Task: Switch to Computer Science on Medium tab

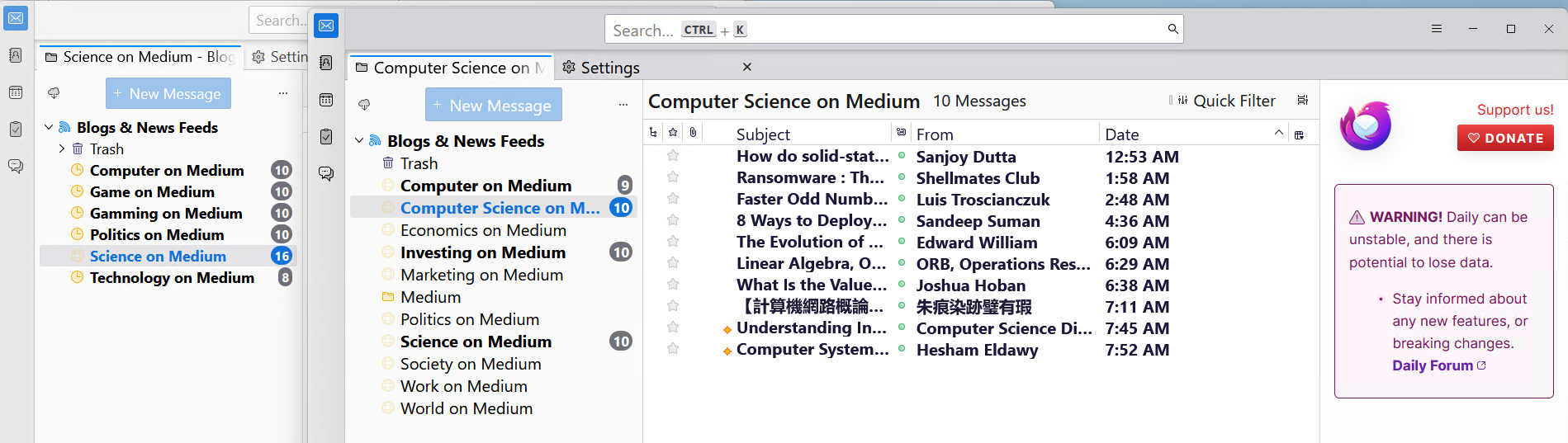Action: point(450,68)
